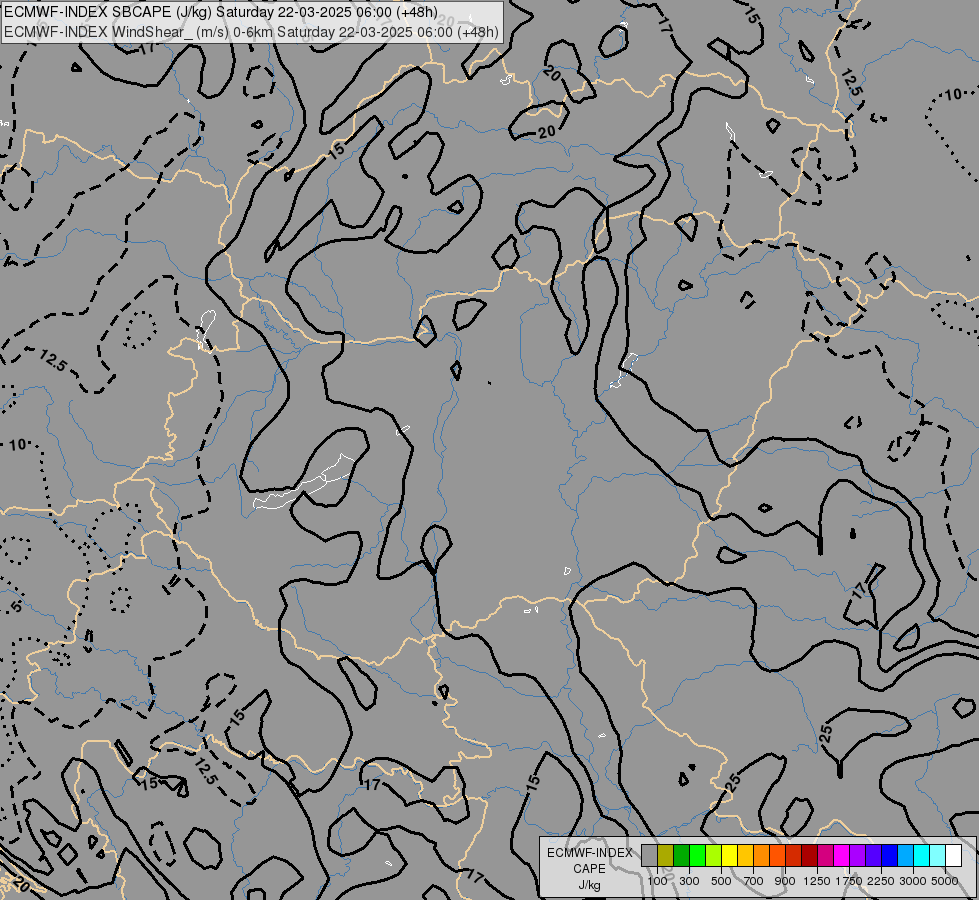The width and height of the screenshot is (979, 900).
Task: Pick the pure blue legend swatch
Action: coord(889,856)
